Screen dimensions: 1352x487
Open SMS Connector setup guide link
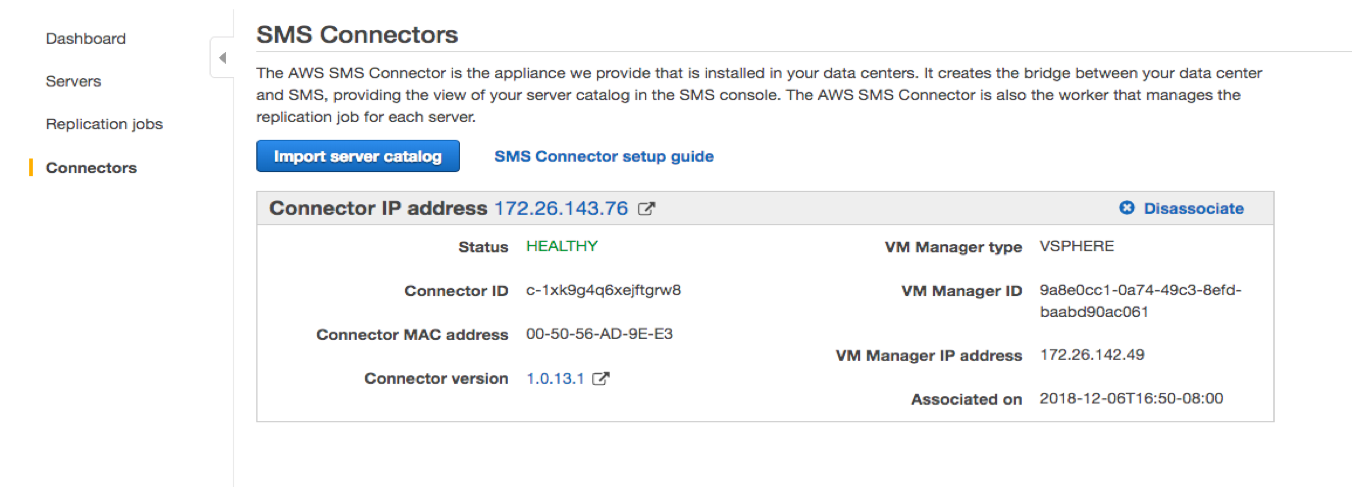tap(604, 156)
